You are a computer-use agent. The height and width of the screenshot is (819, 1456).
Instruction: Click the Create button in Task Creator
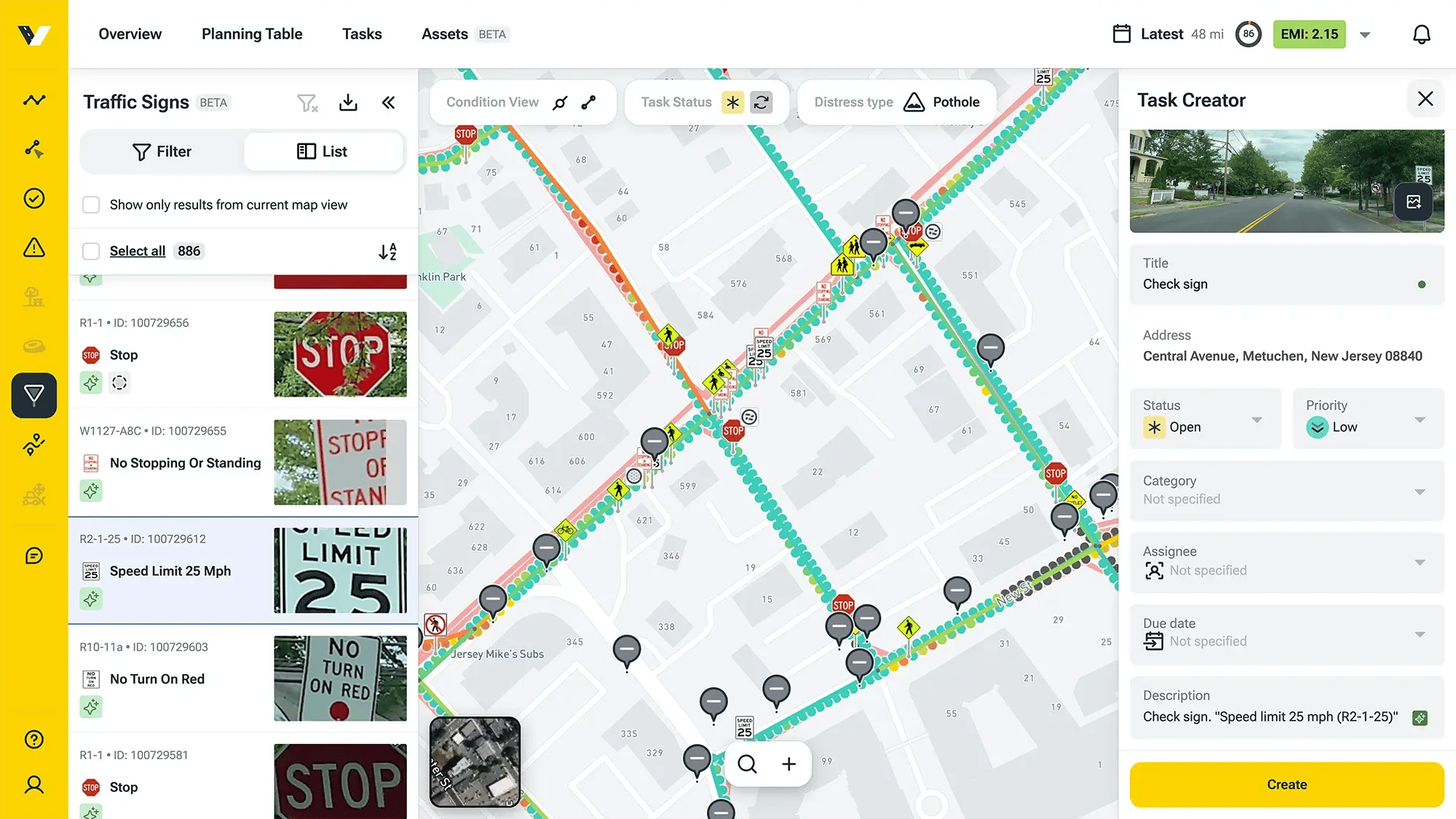[x=1287, y=785]
